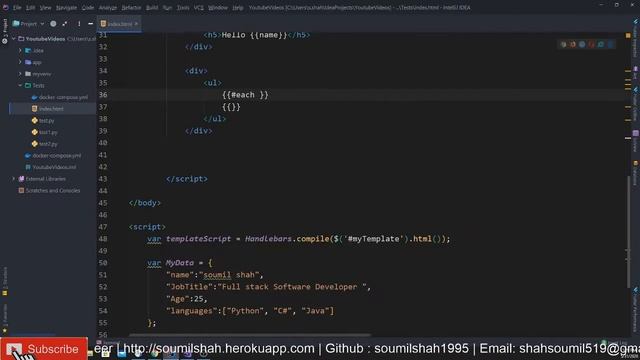Open preview in Edge browser icon
The width and height of the screenshot is (640, 360).
click(x=610, y=44)
